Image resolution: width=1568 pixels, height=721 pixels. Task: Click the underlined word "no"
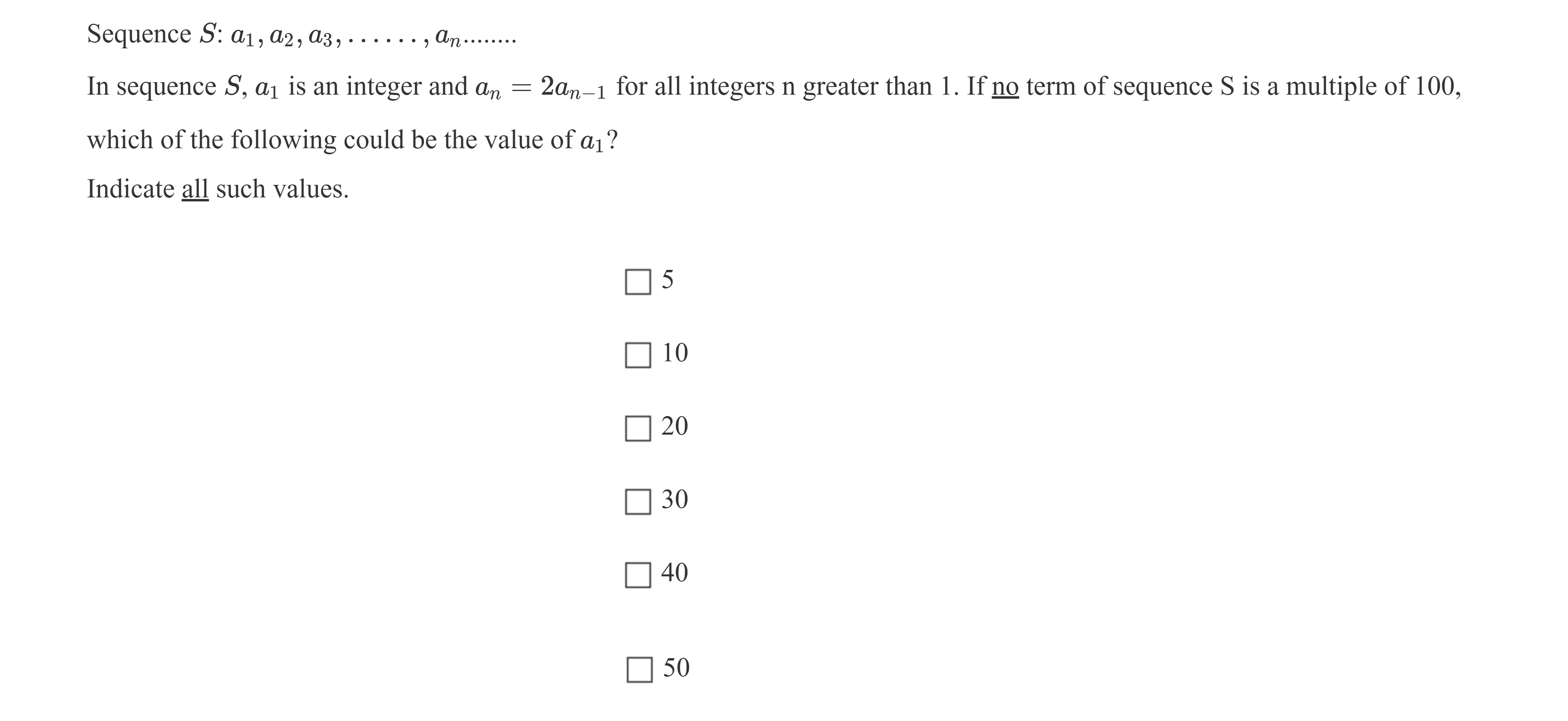(x=1005, y=87)
